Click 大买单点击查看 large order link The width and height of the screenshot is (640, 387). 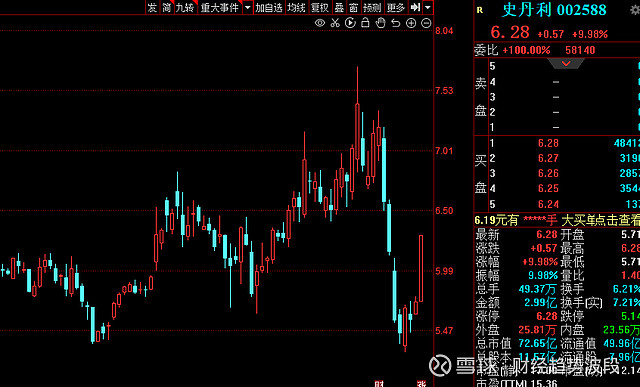pos(600,221)
